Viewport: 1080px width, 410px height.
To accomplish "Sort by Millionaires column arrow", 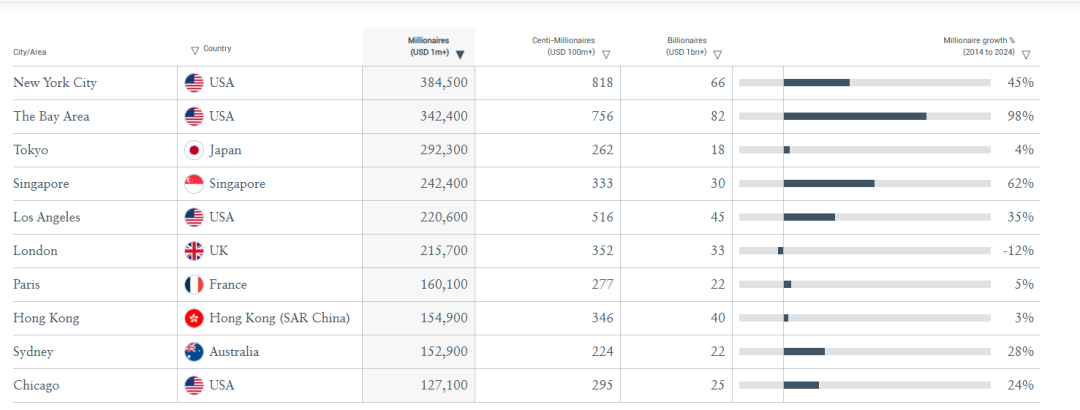I will coord(460,55).
